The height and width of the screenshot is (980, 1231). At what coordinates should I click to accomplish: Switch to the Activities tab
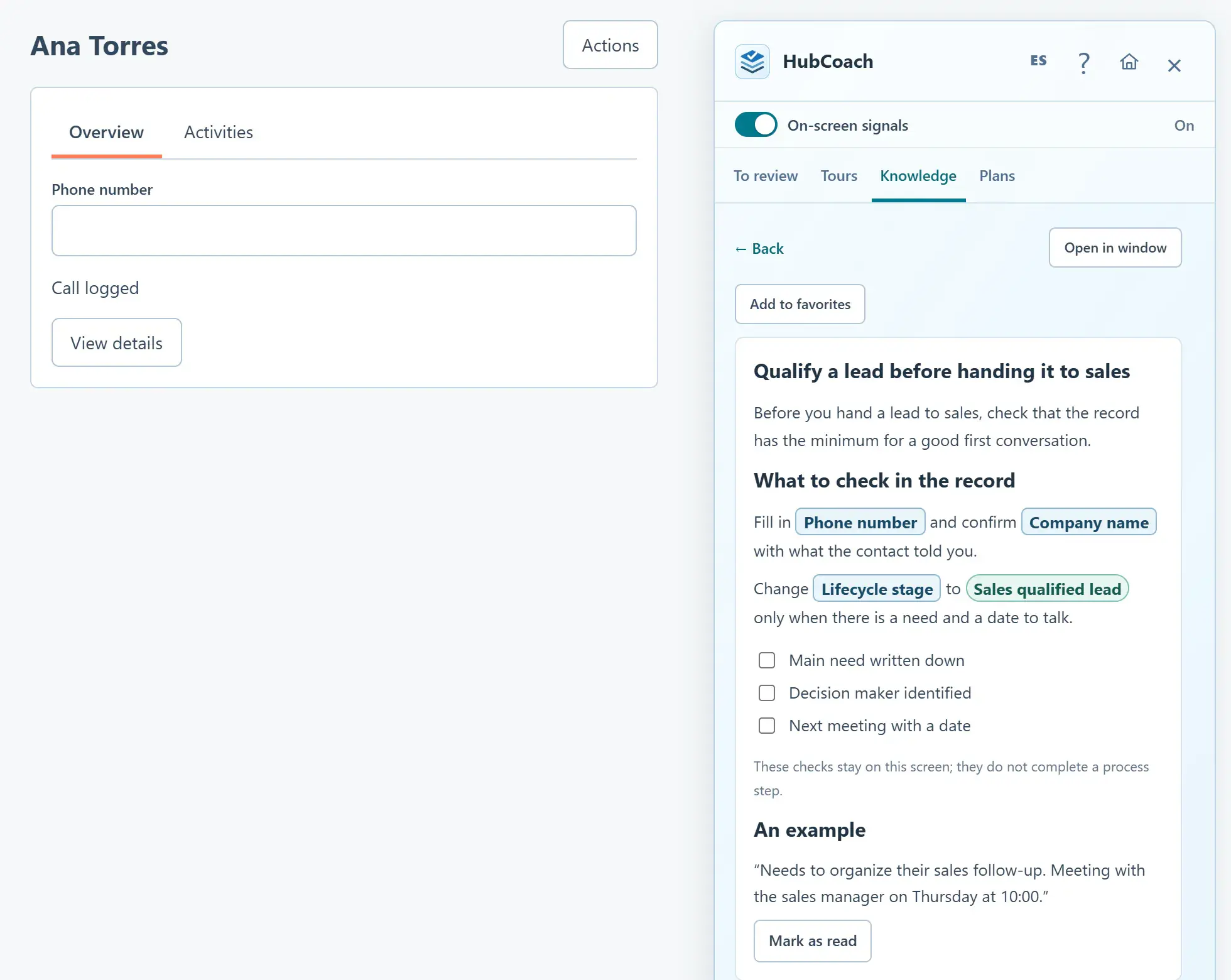[219, 133]
